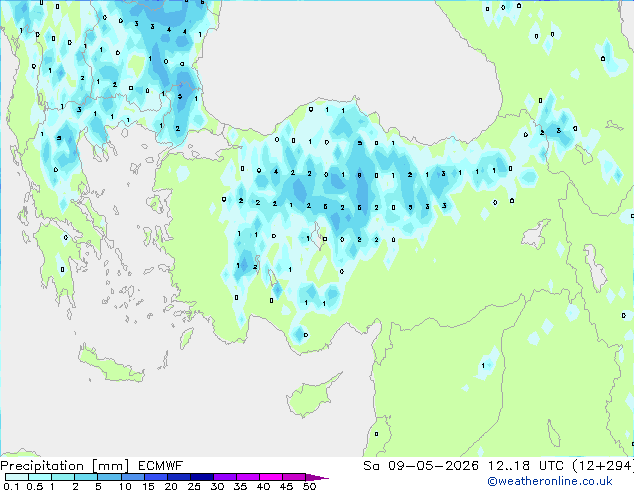Click the "50" legend value label

click(x=309, y=486)
